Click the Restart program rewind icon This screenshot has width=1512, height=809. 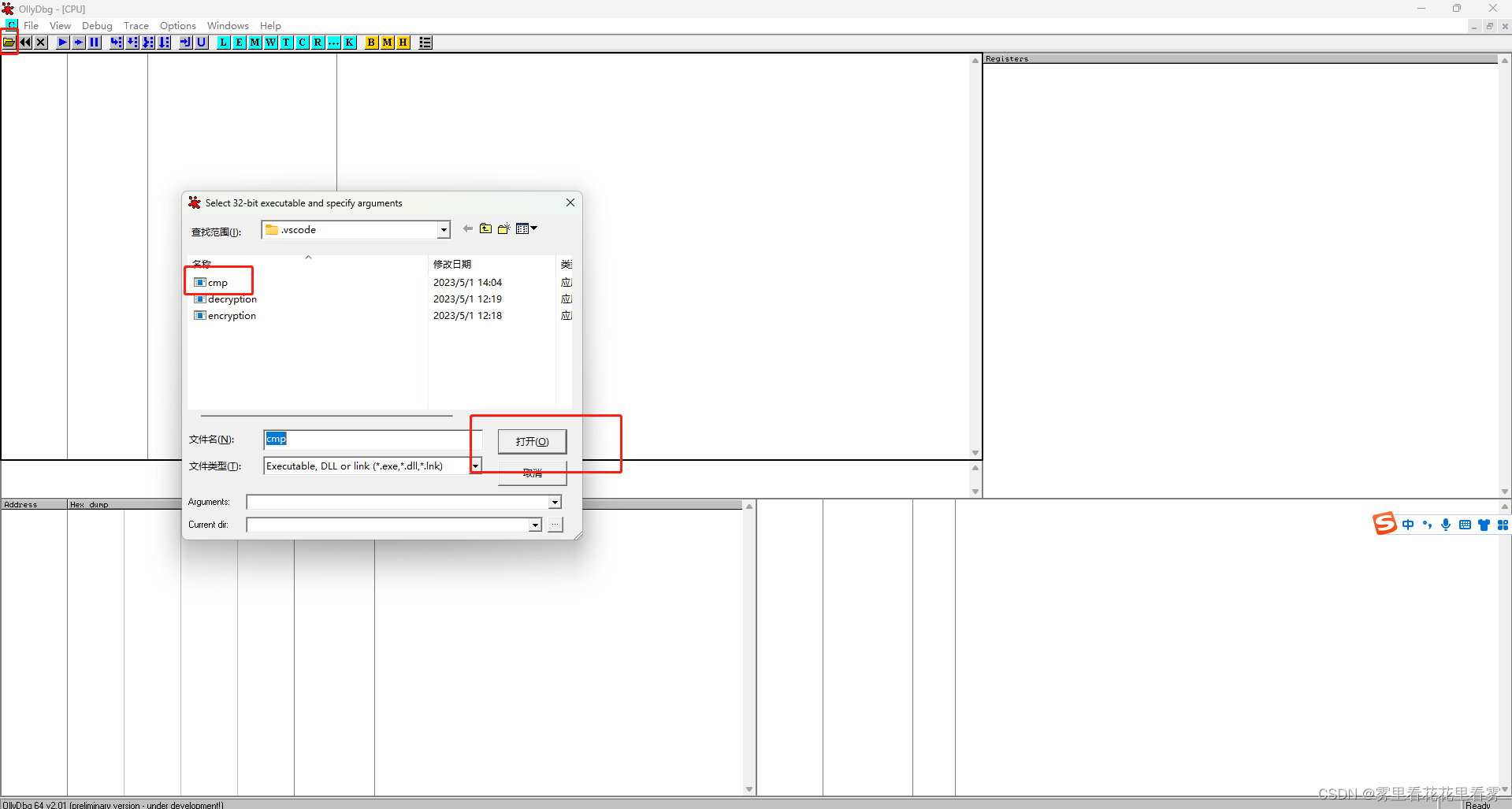(x=25, y=43)
